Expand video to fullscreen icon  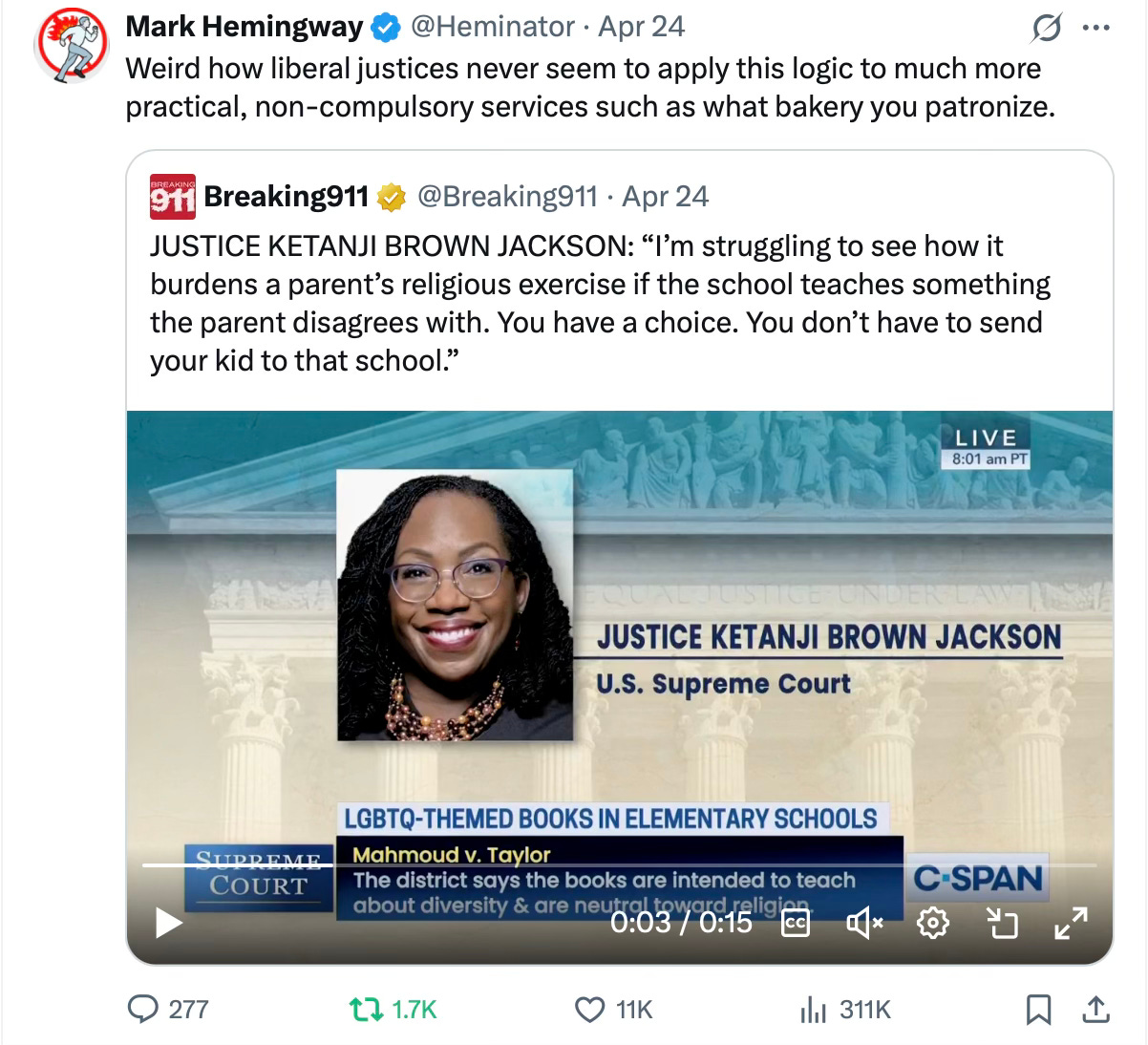[1071, 923]
